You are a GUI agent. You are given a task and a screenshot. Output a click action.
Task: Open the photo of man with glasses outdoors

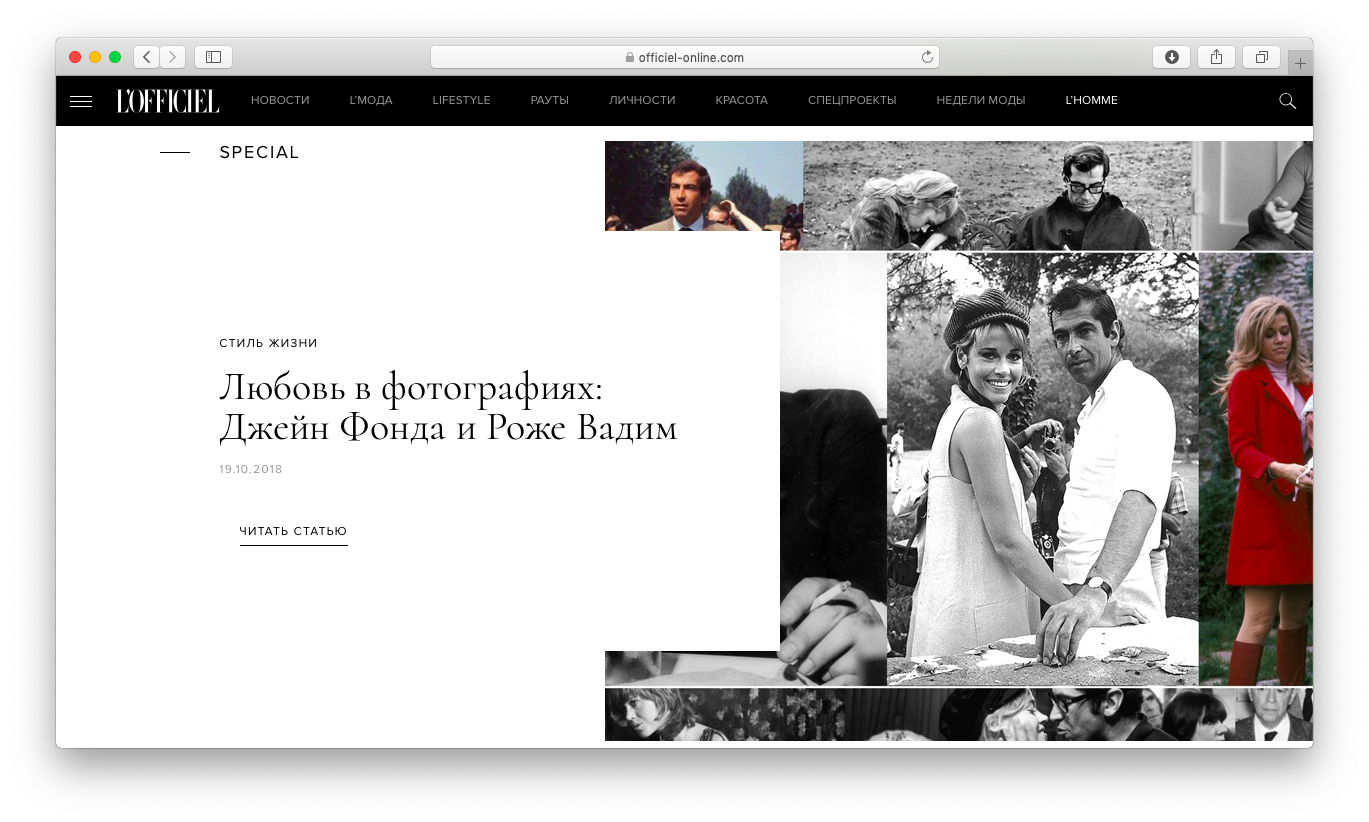point(997,195)
